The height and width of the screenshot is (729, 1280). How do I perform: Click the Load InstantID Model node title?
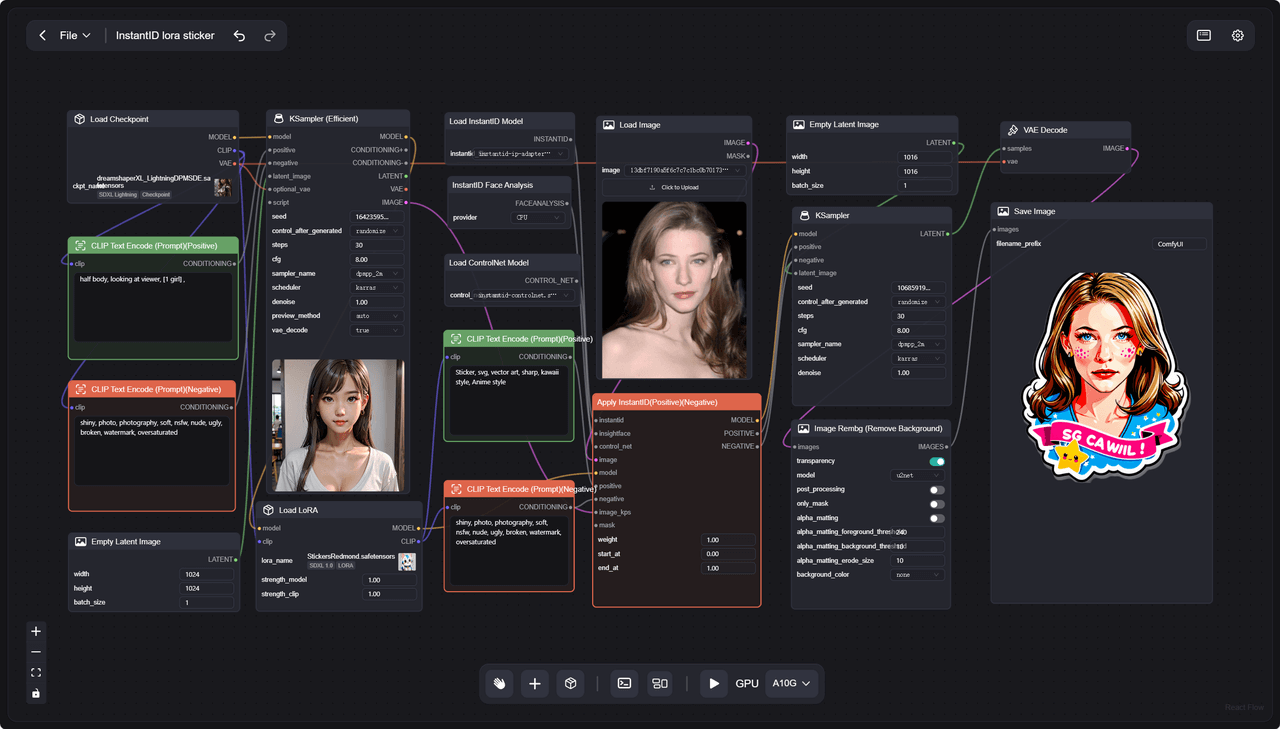[486, 121]
